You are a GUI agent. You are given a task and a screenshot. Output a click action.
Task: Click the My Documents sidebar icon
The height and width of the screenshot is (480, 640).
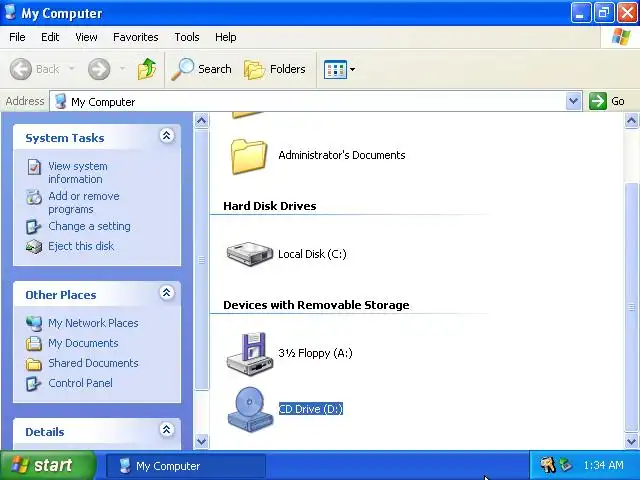point(34,344)
